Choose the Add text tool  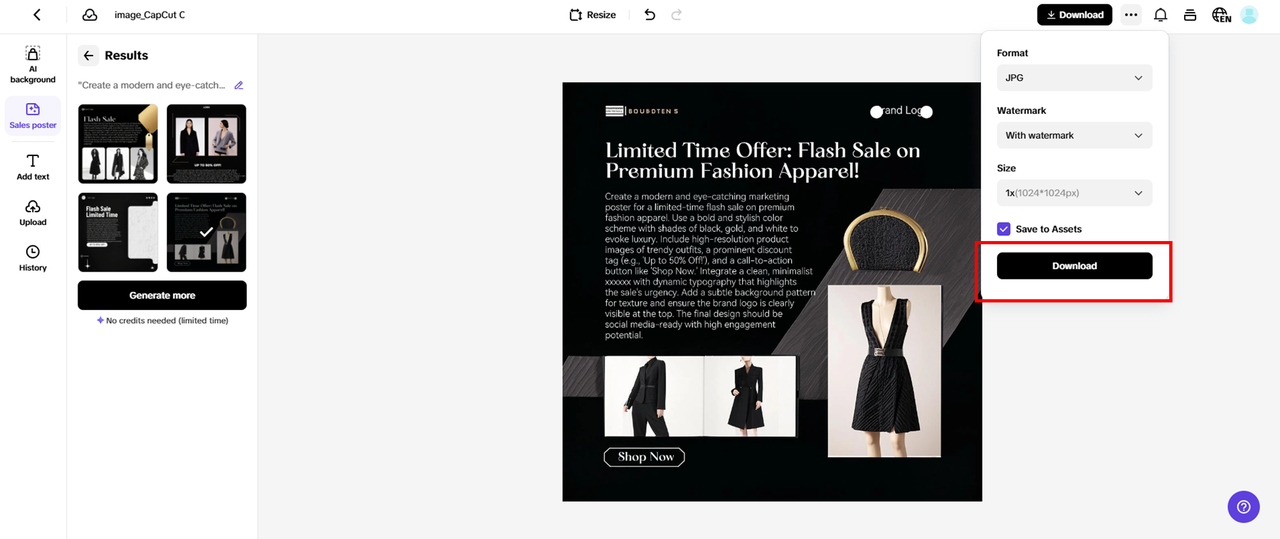(x=33, y=167)
